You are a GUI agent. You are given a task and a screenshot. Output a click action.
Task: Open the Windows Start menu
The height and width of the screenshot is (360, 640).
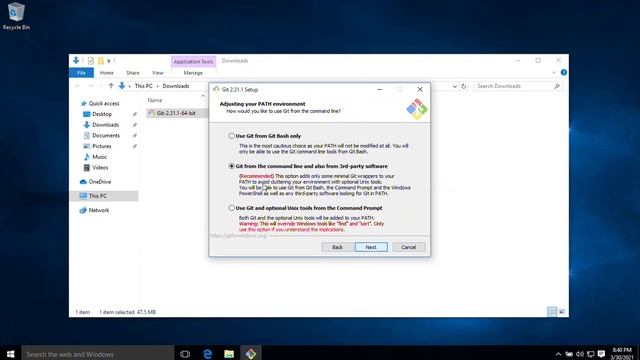tap(11, 353)
